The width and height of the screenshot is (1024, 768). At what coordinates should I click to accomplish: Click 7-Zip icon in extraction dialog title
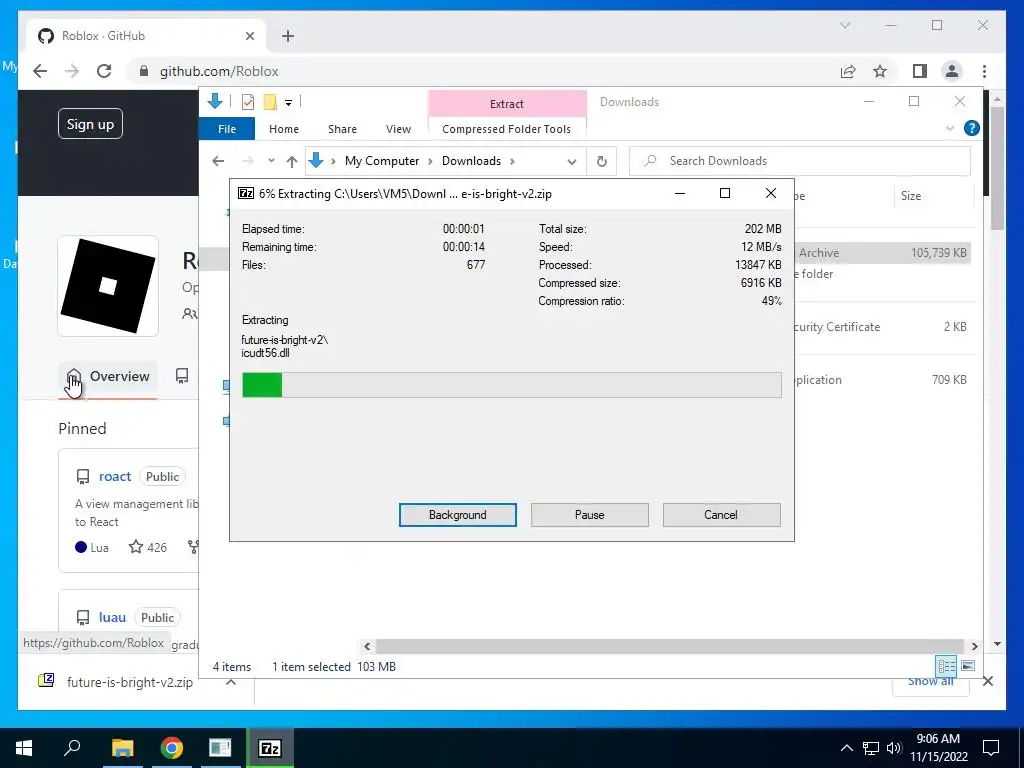[x=246, y=193]
